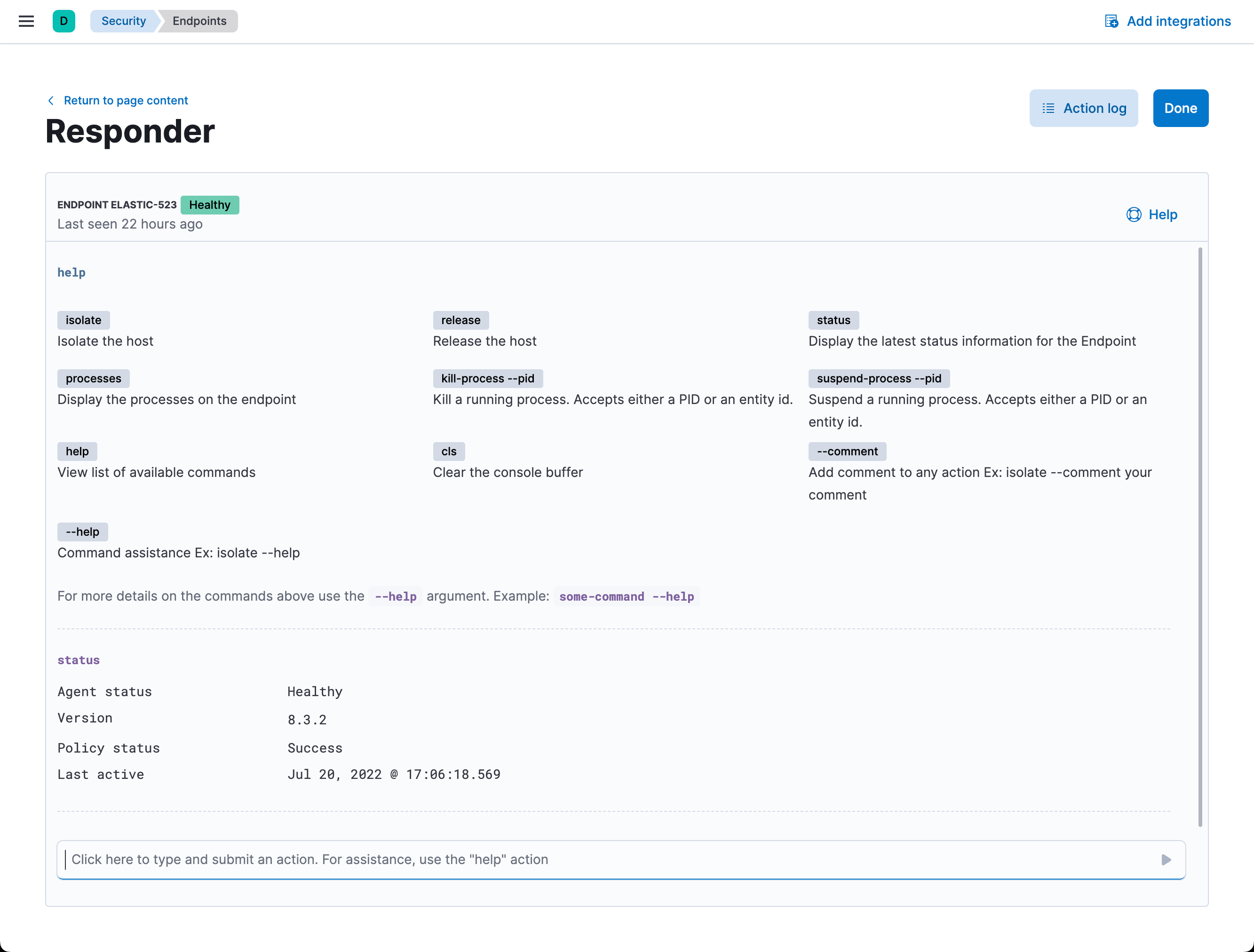Click the green Healthy status badge

click(x=209, y=205)
